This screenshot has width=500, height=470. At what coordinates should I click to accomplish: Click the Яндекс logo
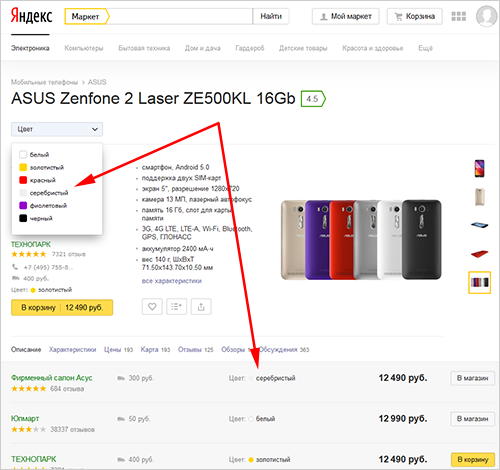click(31, 16)
